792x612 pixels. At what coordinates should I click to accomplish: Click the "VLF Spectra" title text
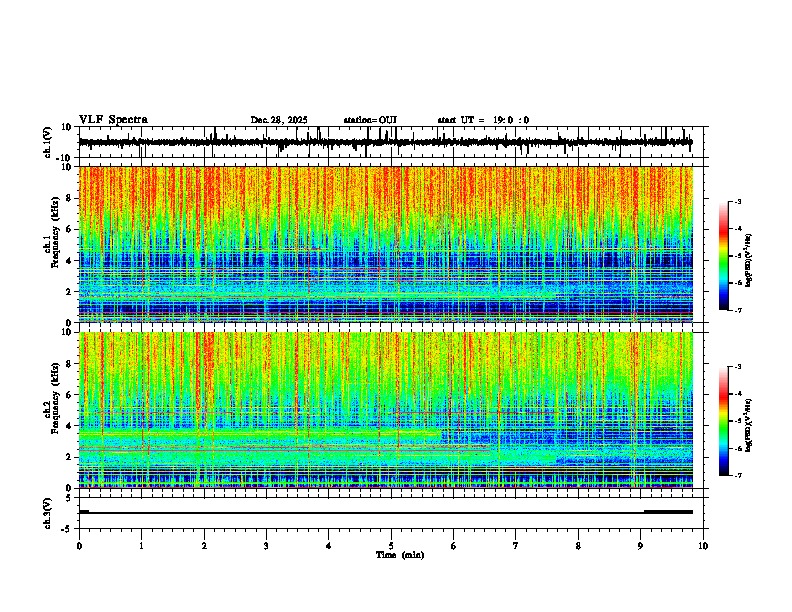pos(113,120)
